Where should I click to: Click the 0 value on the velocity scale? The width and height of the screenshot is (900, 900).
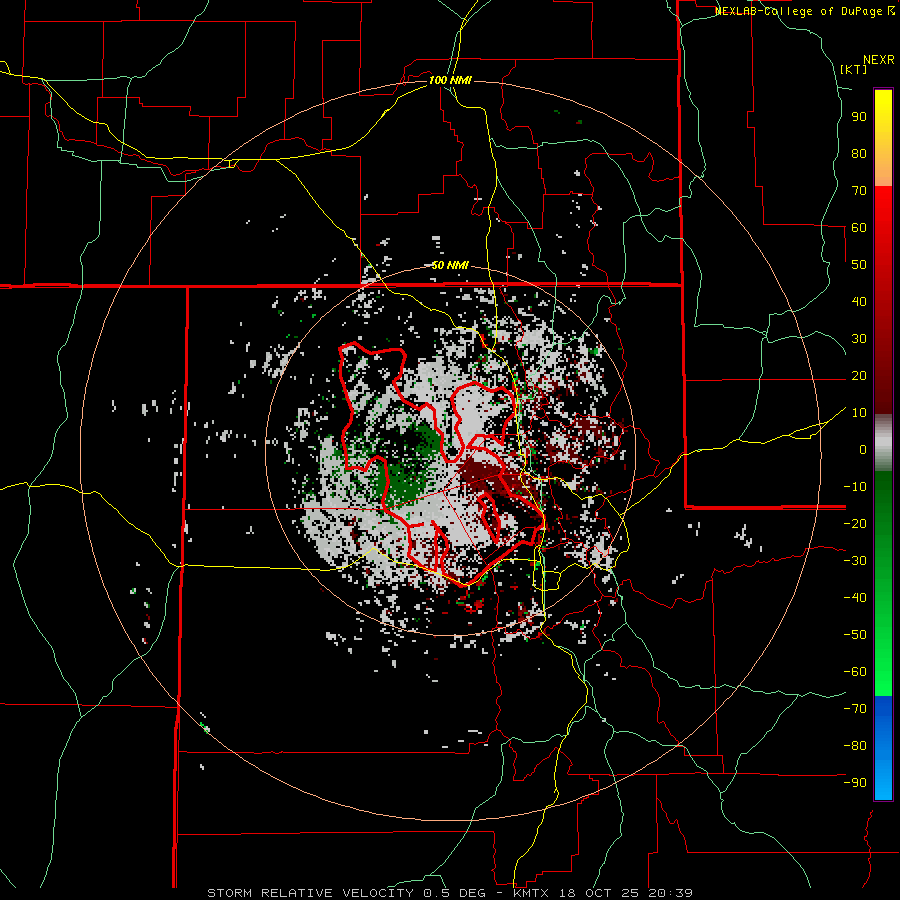tap(863, 449)
